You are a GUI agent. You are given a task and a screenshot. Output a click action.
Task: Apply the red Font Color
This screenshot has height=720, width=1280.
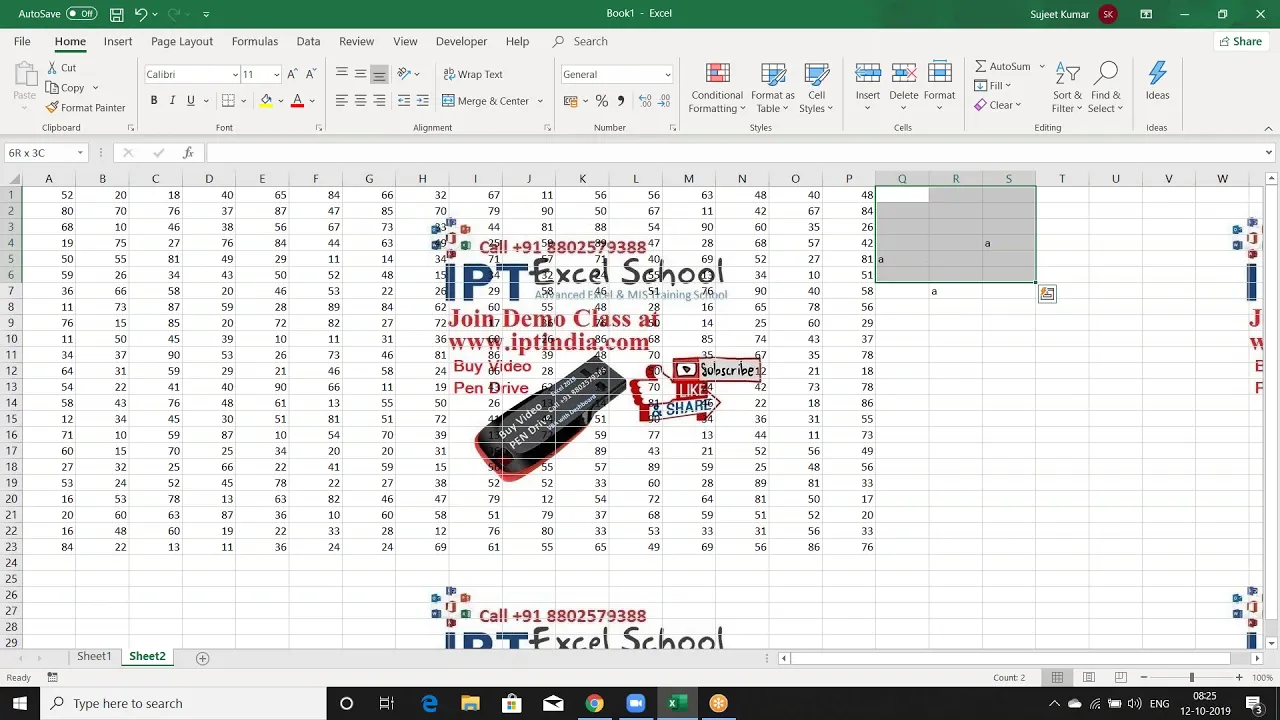(x=297, y=101)
